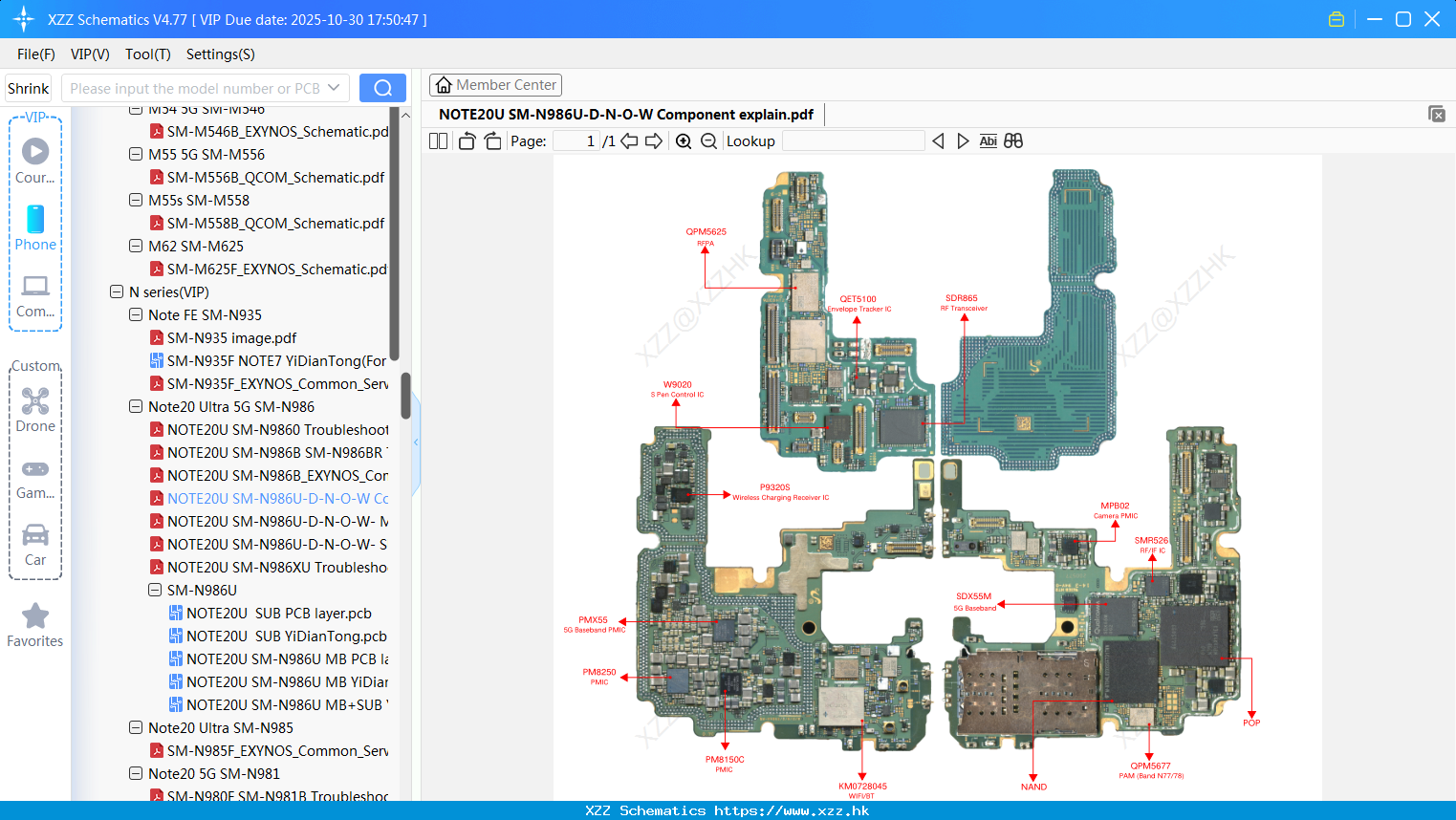Find next lookup result
The image size is (1456, 820).
(x=963, y=140)
